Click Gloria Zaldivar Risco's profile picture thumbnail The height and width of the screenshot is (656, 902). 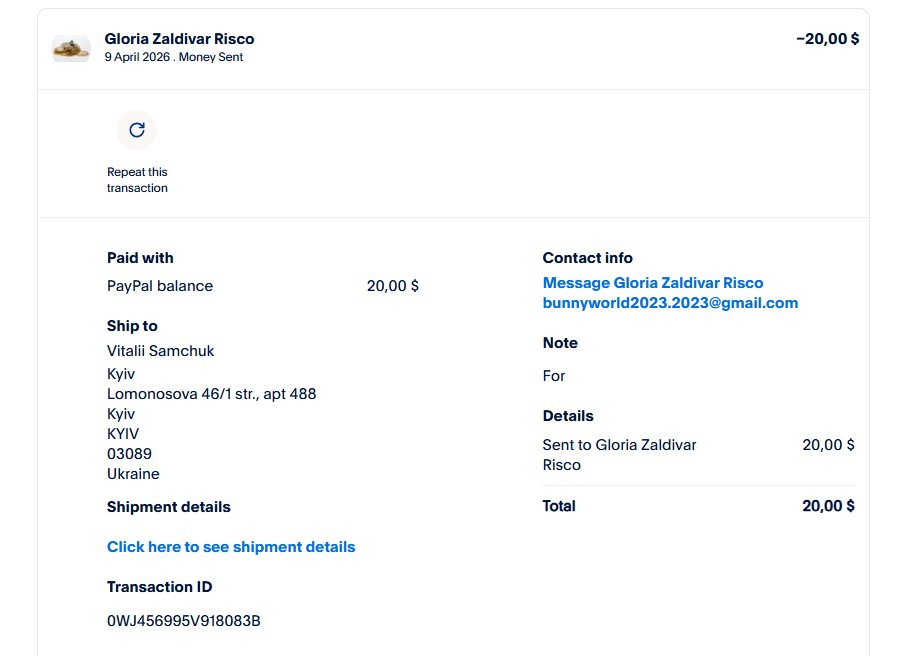(x=71, y=48)
